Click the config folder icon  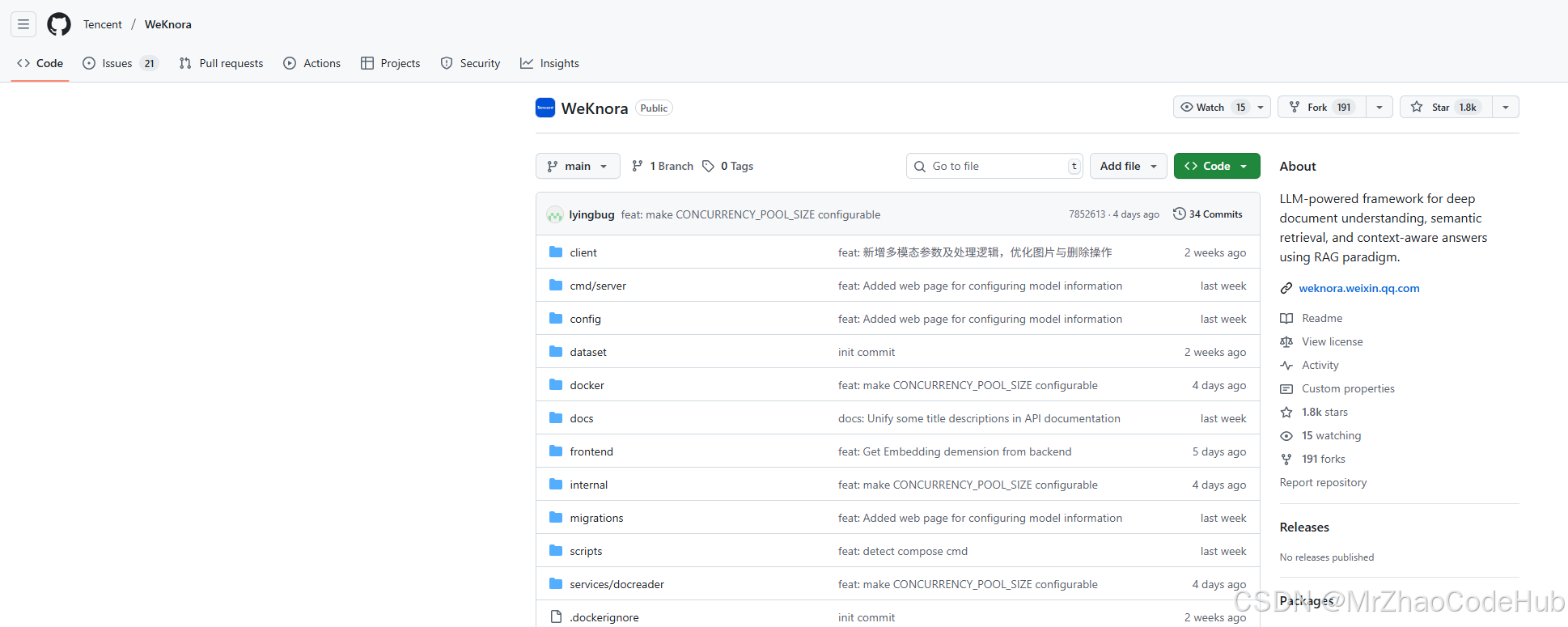click(x=556, y=319)
